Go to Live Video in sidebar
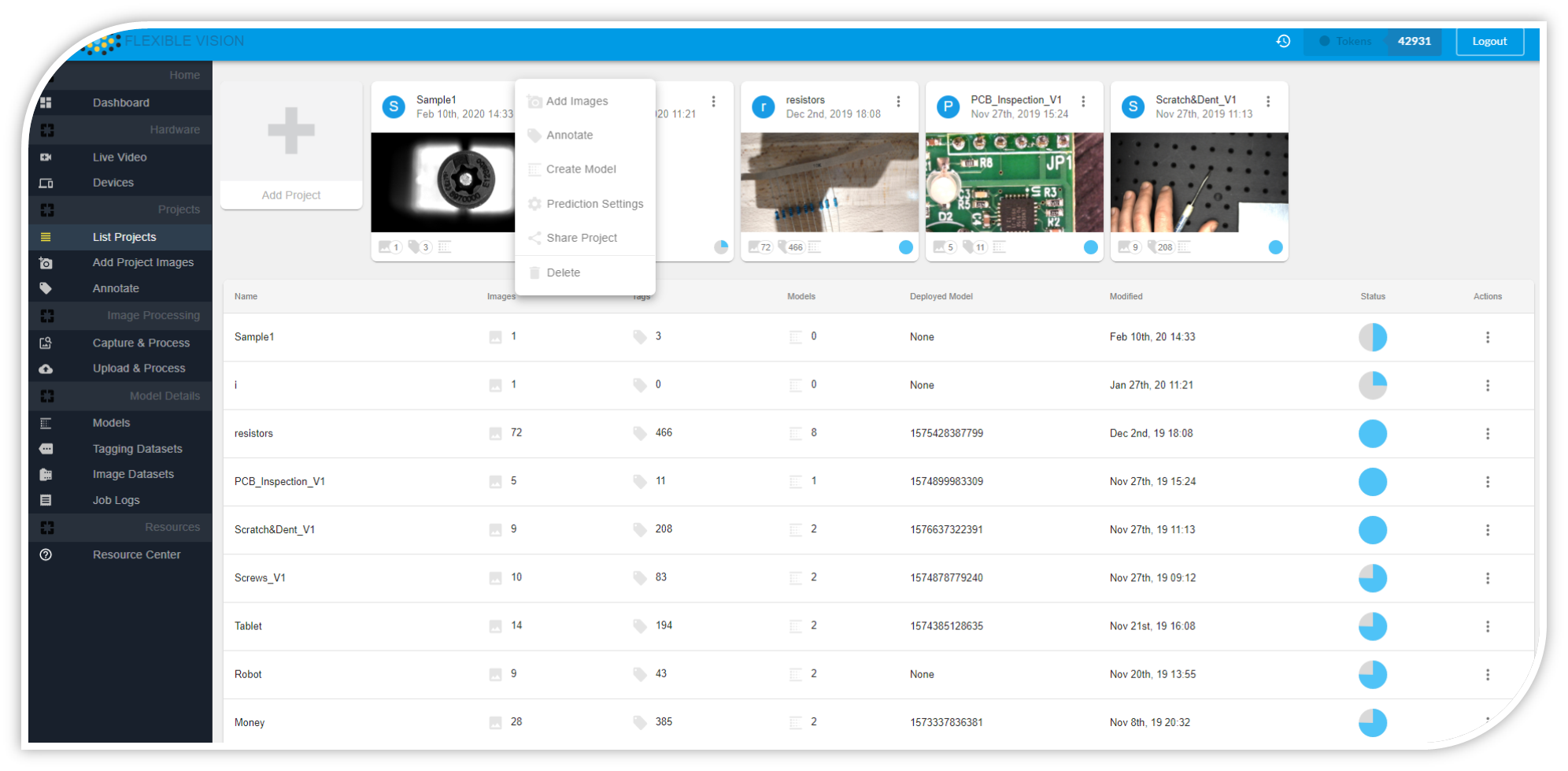 pos(120,157)
